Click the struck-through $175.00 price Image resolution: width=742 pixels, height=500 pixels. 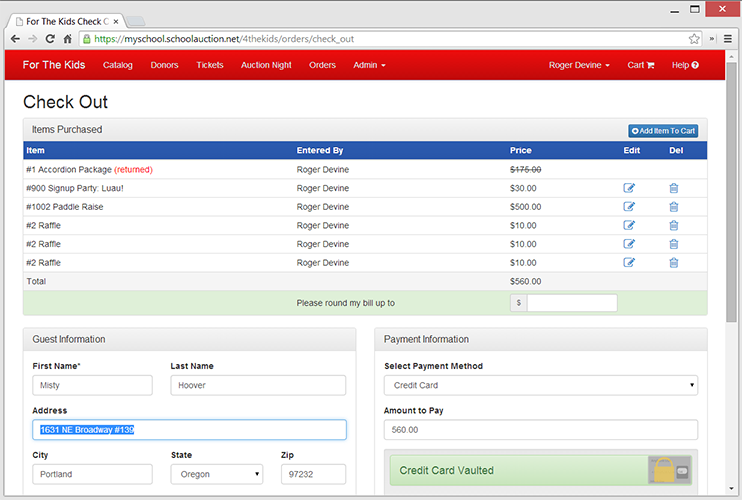coord(525,169)
